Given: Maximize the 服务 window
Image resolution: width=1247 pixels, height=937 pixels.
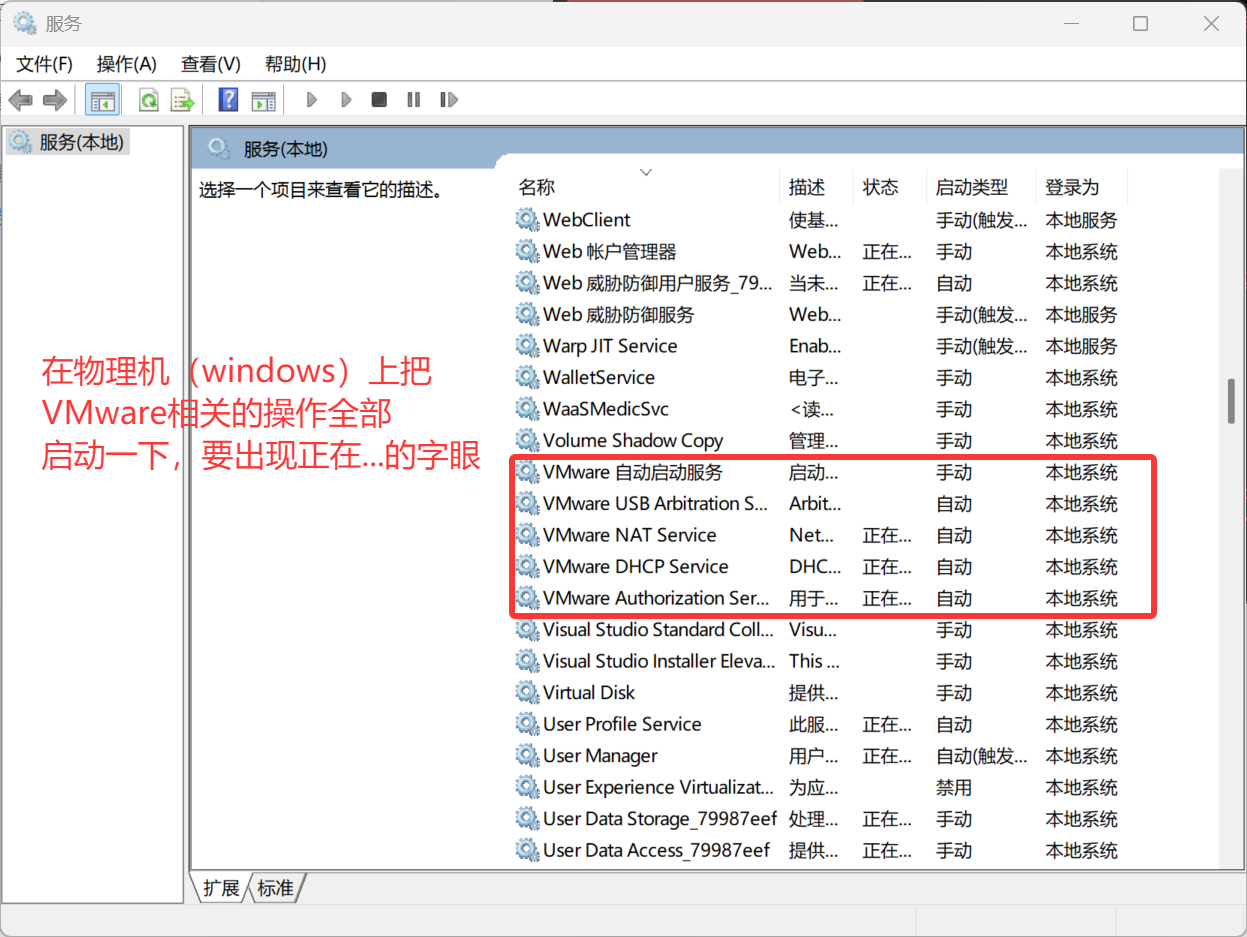Looking at the screenshot, I should pos(1140,23).
